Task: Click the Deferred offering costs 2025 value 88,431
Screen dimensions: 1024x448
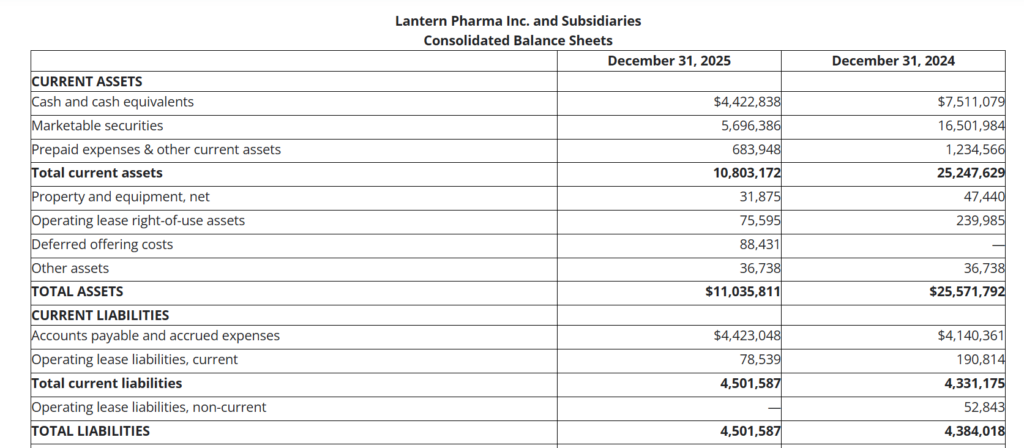Action: click(759, 244)
